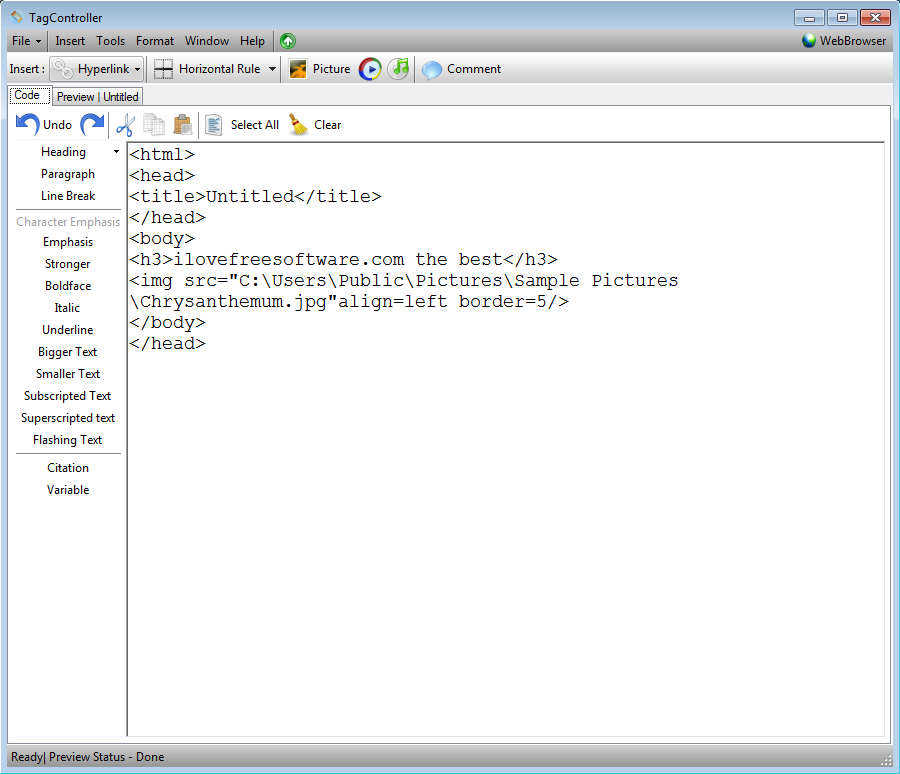Open the Horizontal Rule dropdown
The height and width of the screenshot is (774, 900).
[x=273, y=68]
